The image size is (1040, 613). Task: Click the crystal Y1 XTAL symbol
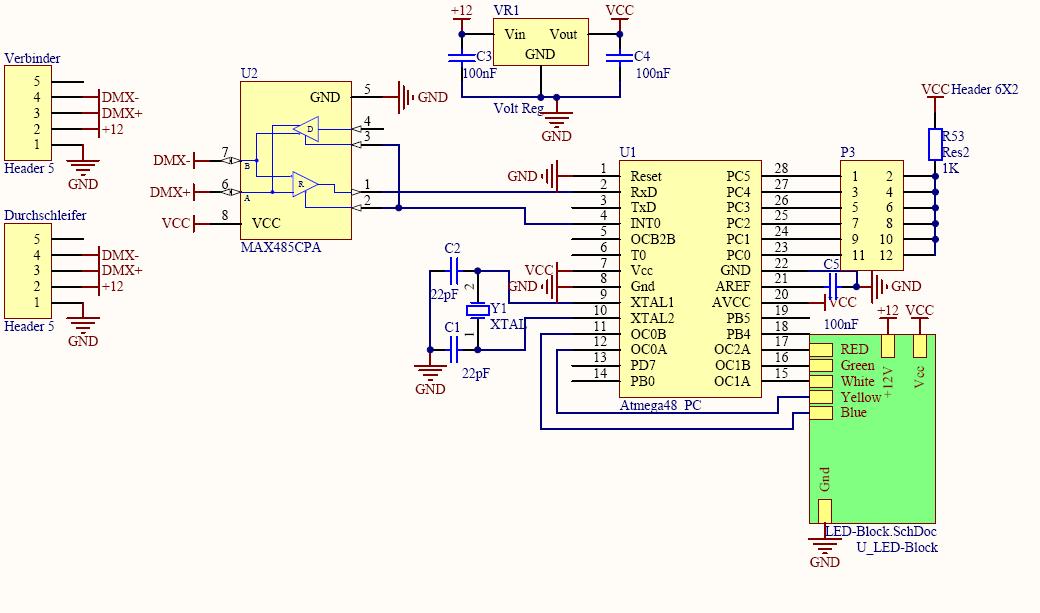click(x=479, y=309)
